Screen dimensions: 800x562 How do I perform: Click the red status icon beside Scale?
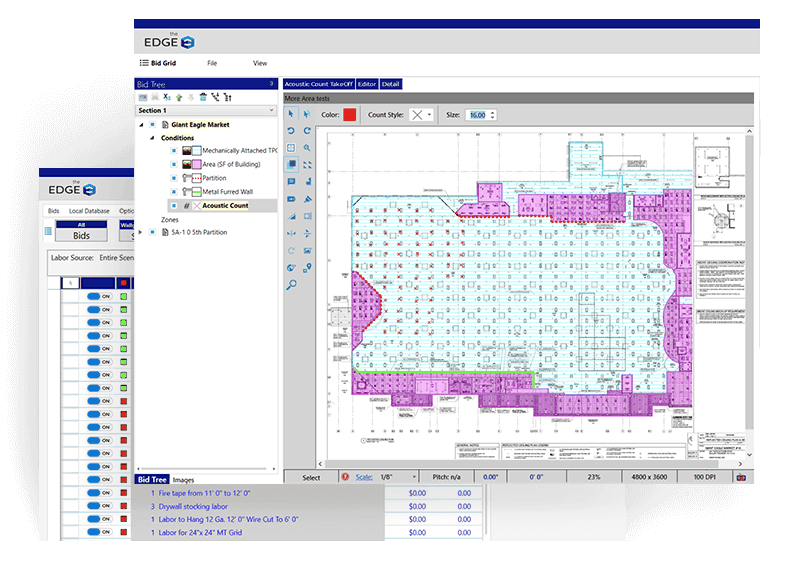coord(345,477)
